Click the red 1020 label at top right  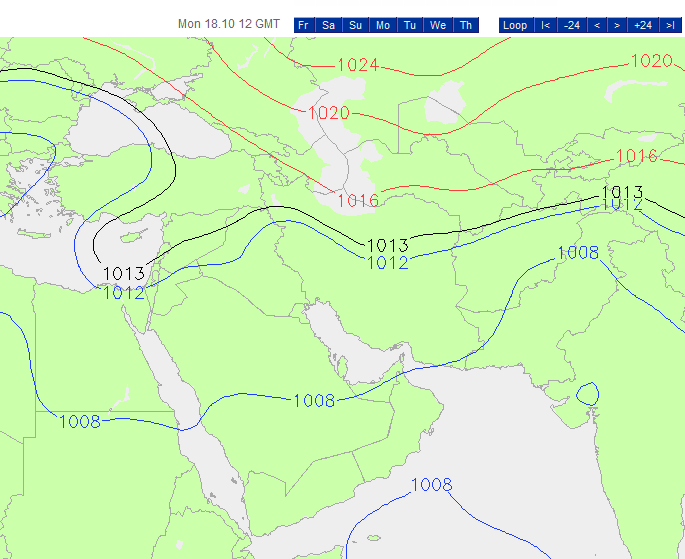(x=651, y=60)
